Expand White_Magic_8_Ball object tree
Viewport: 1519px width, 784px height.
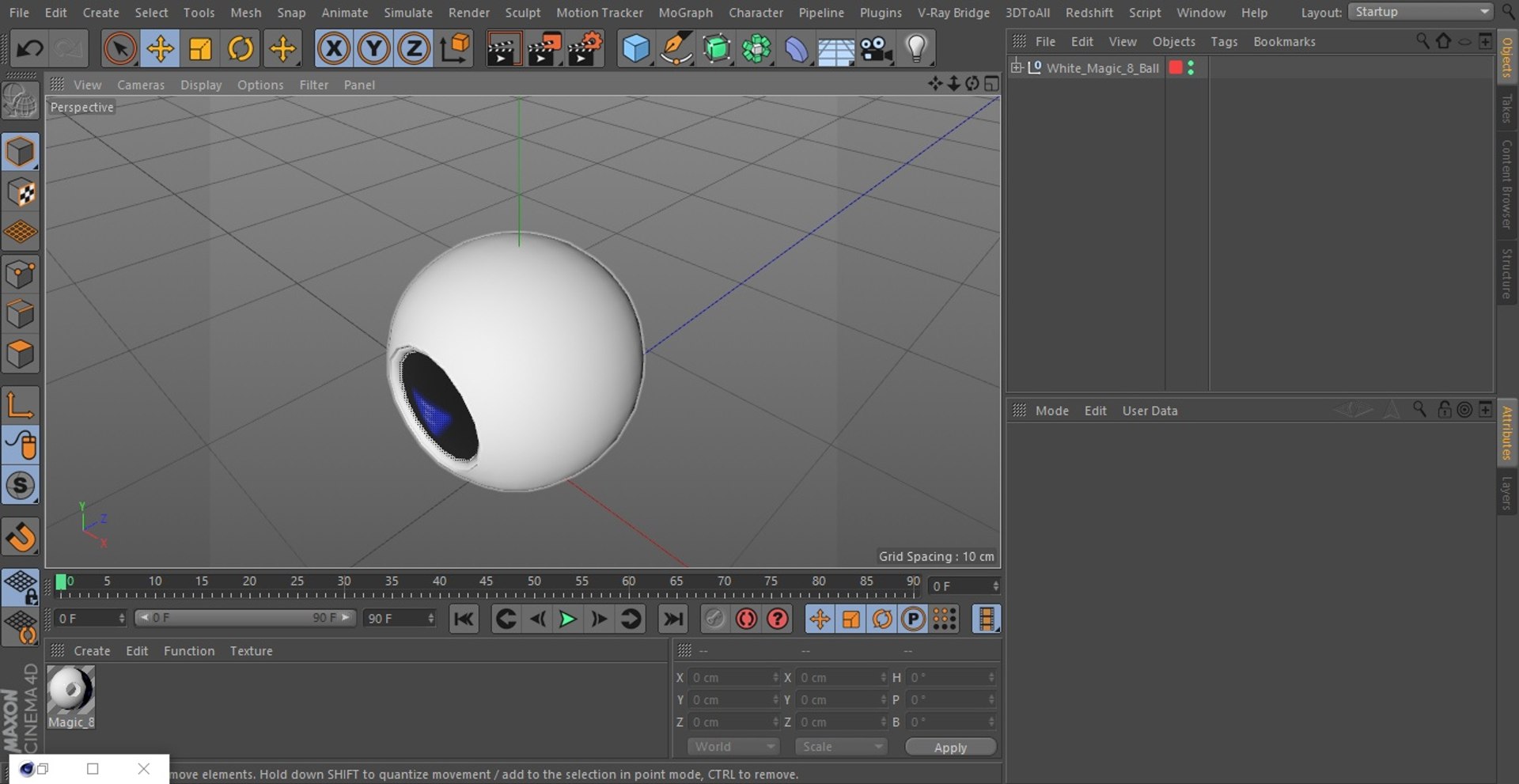[1017, 67]
